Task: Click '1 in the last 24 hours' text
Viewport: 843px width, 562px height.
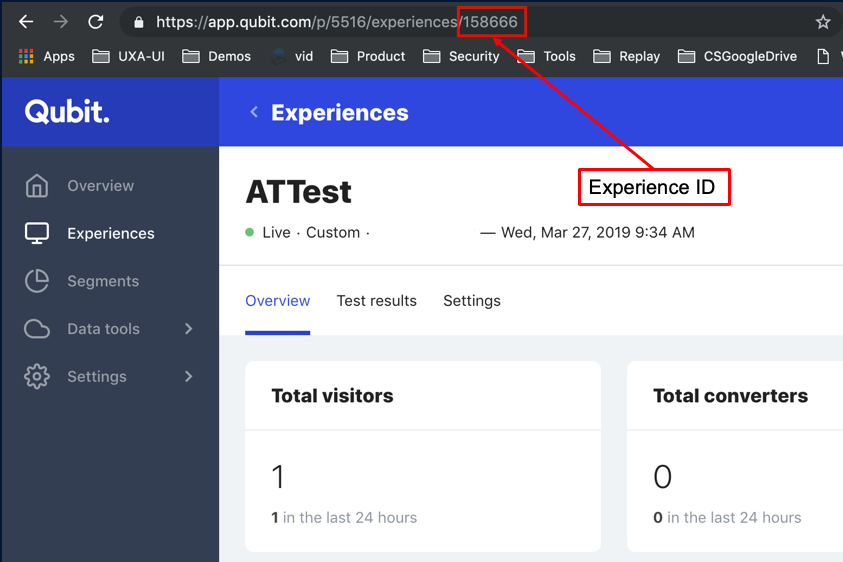Action: [x=344, y=517]
